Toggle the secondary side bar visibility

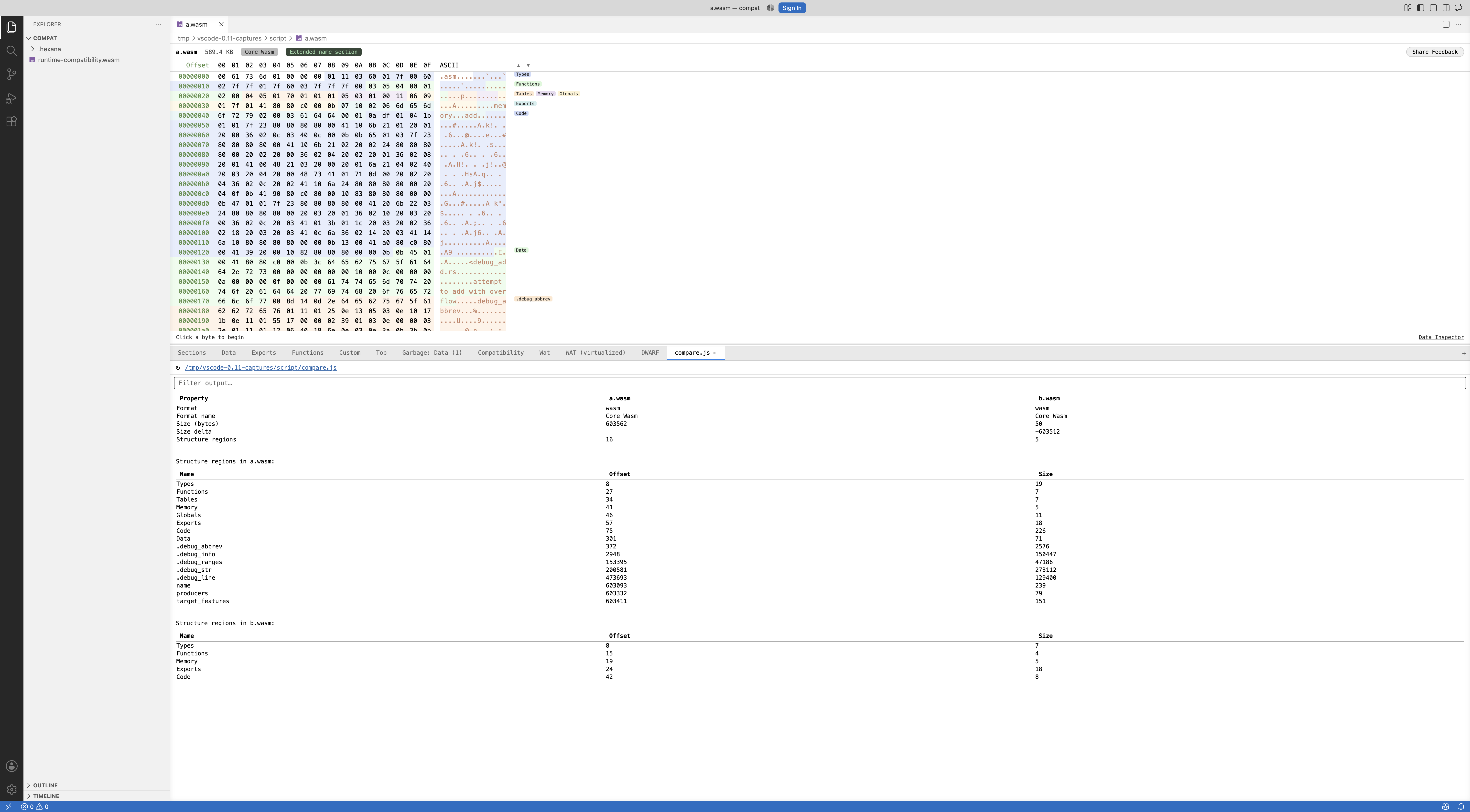pyautogui.click(x=1446, y=8)
